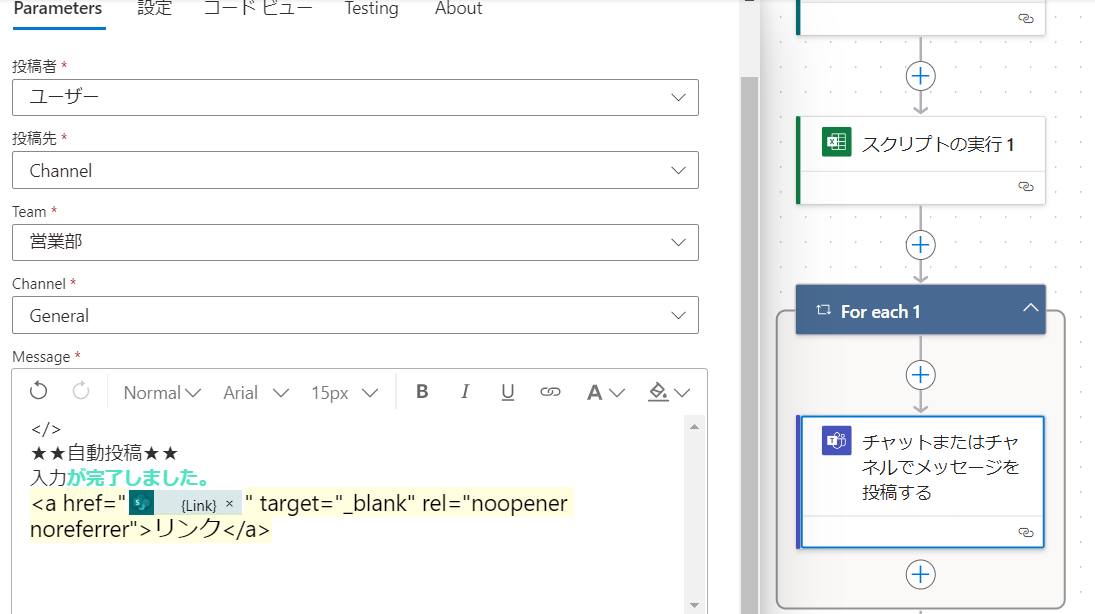Screen dimensions: 1095x614
Task: Add a step below the Teams message action
Action: (920, 575)
